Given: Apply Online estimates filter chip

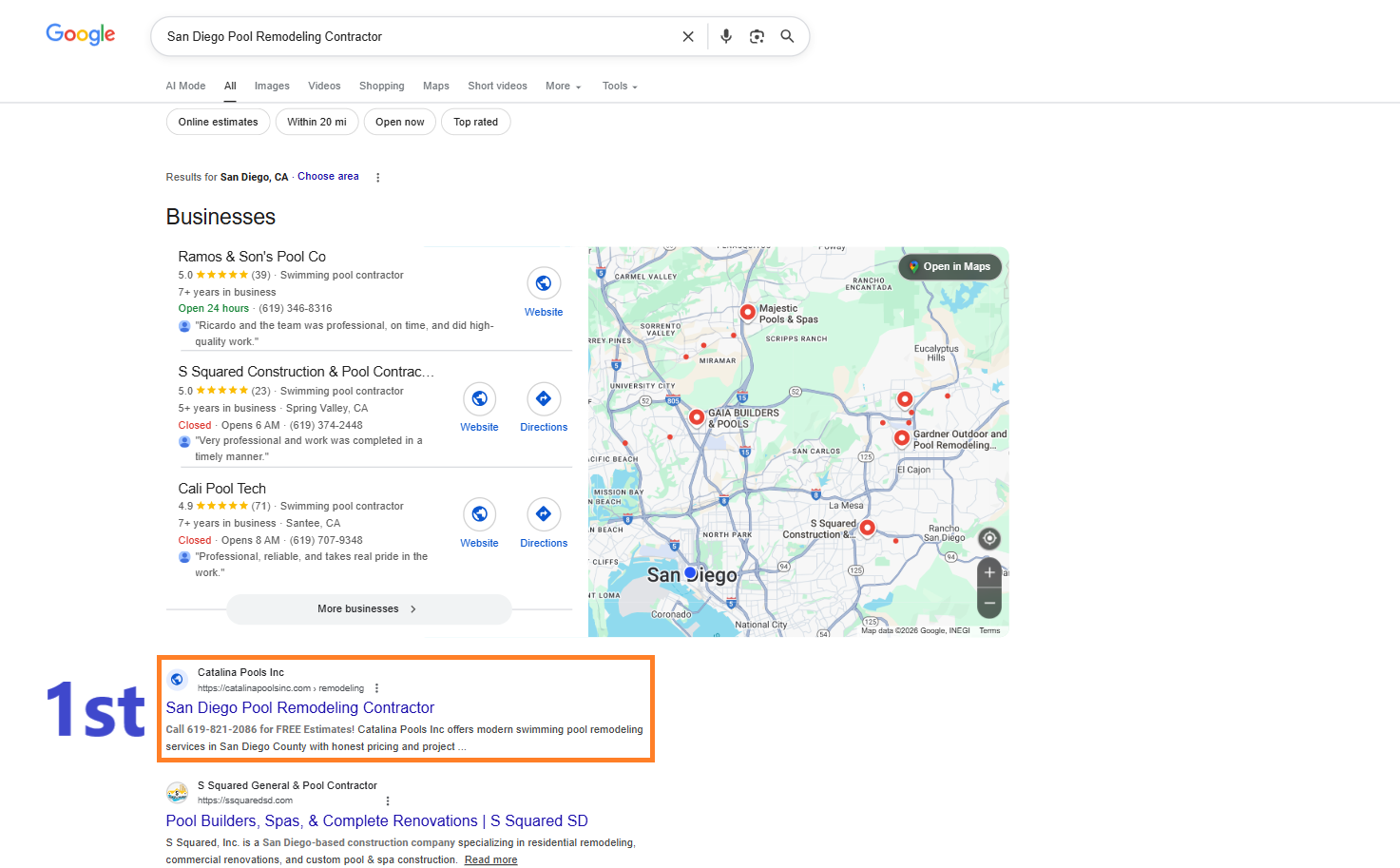Looking at the screenshot, I should coord(219,122).
